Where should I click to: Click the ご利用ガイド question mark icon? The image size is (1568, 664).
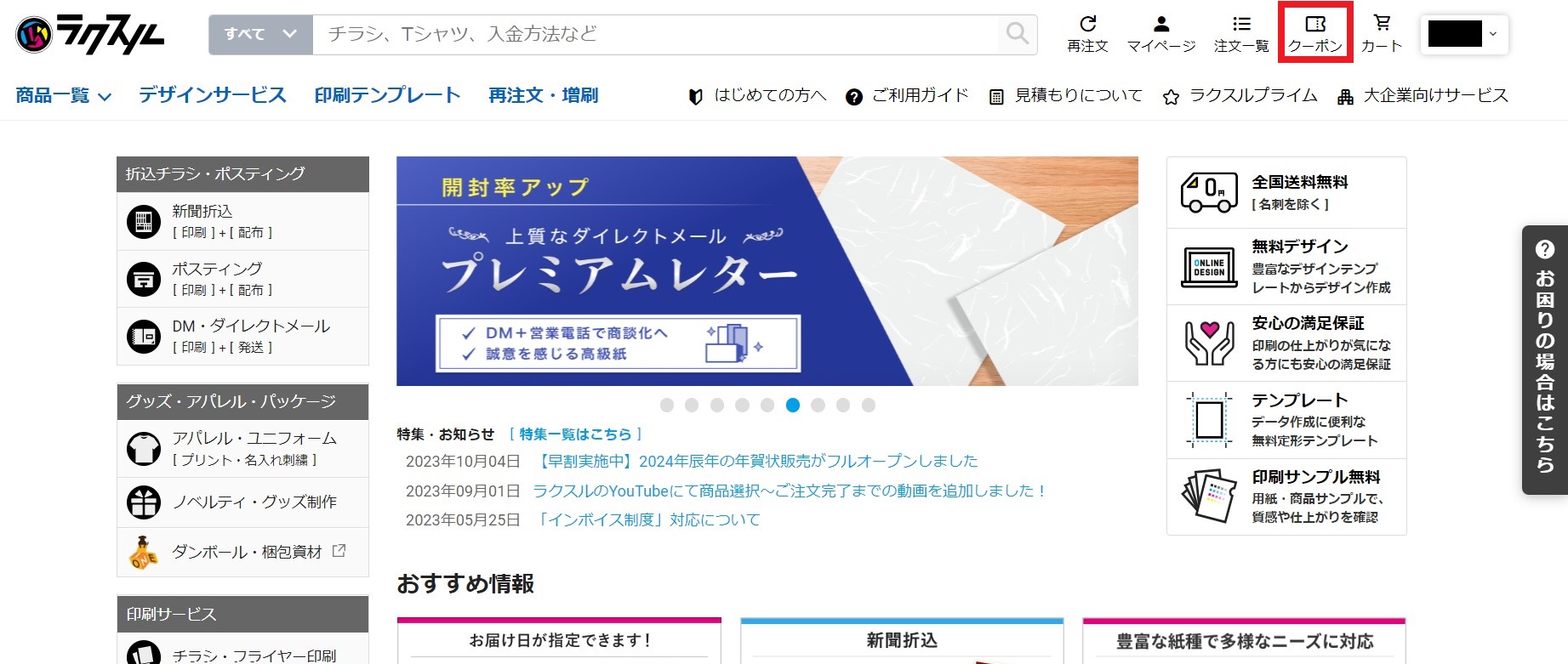[x=854, y=97]
